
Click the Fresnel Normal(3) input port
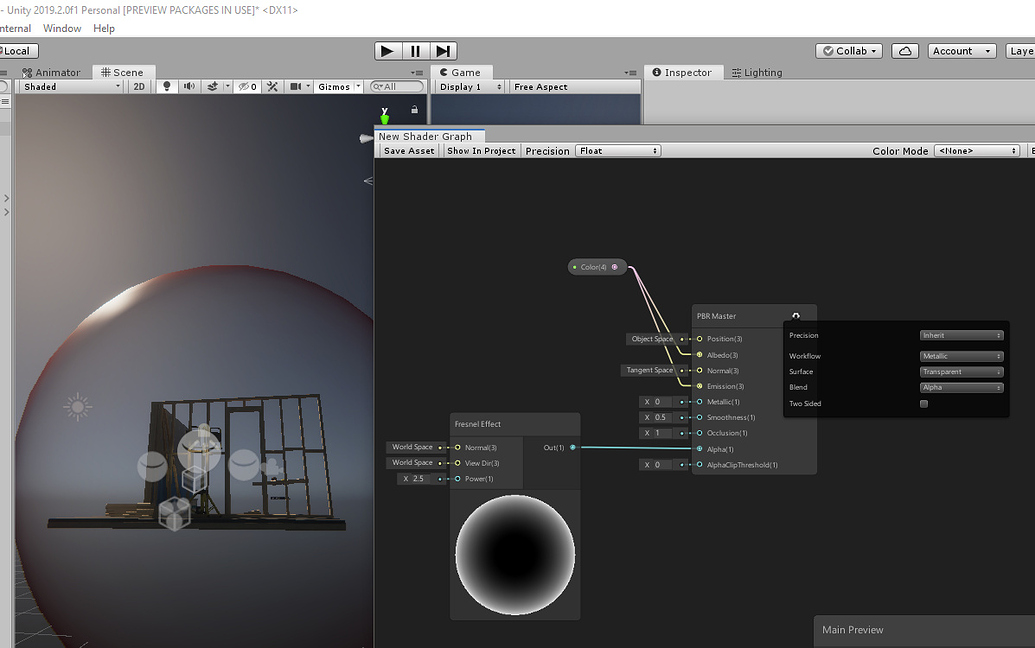point(457,447)
